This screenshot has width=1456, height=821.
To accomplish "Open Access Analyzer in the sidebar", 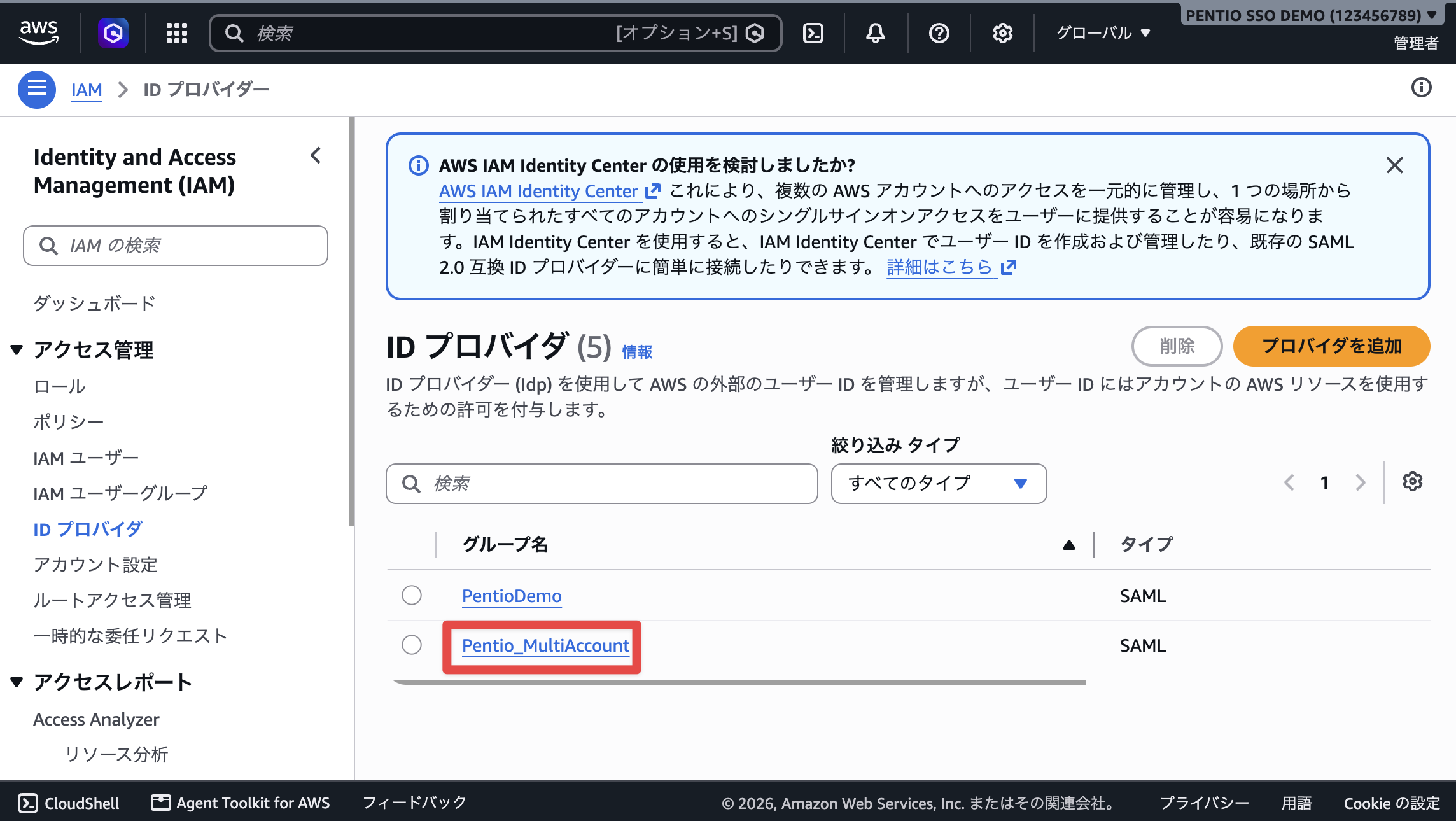I will pos(96,719).
